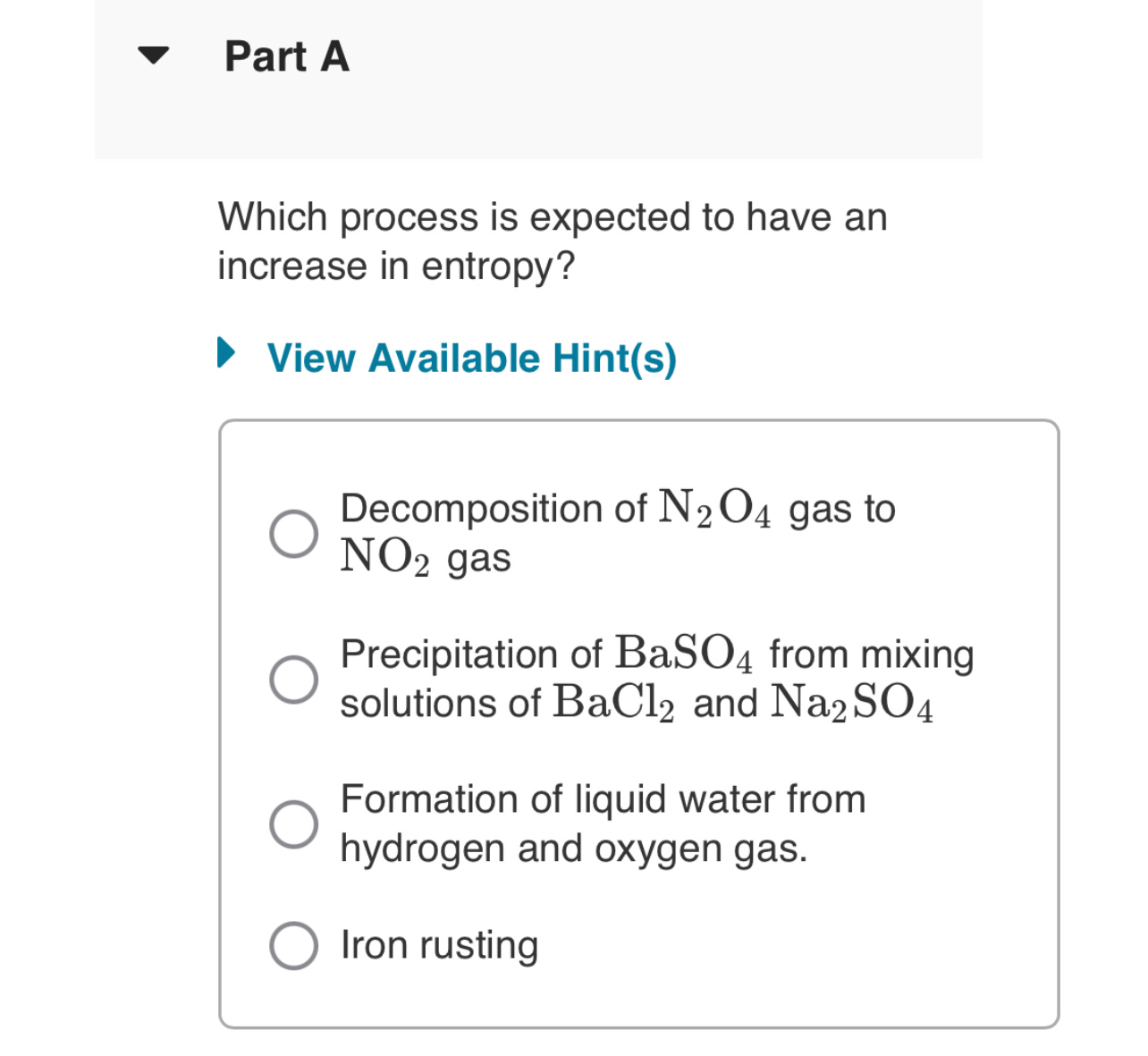1148x1056 pixels.
Task: Click the entropy question prompt text
Action: (553, 217)
